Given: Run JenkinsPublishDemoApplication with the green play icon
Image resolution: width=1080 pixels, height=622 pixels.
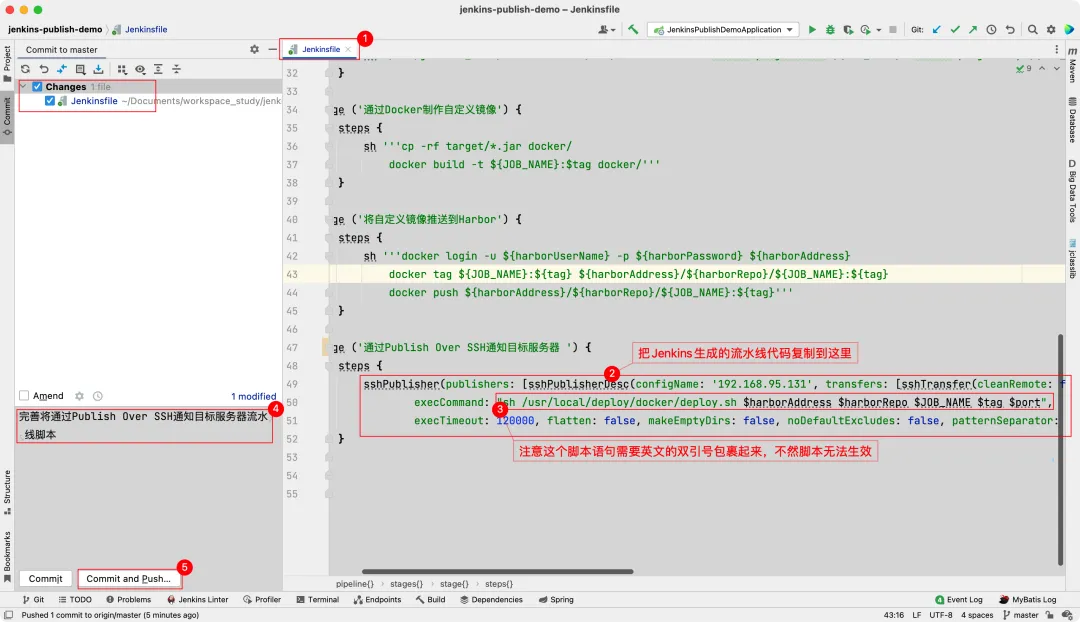Looking at the screenshot, I should coord(812,30).
